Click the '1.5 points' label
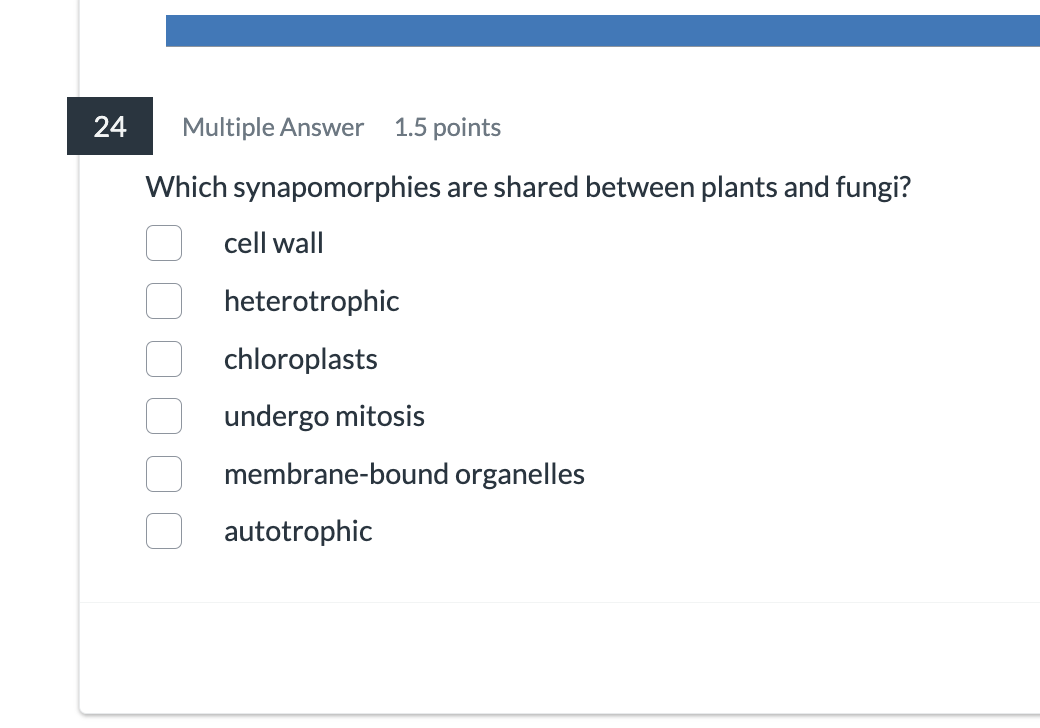This screenshot has width=1040, height=728. [447, 127]
